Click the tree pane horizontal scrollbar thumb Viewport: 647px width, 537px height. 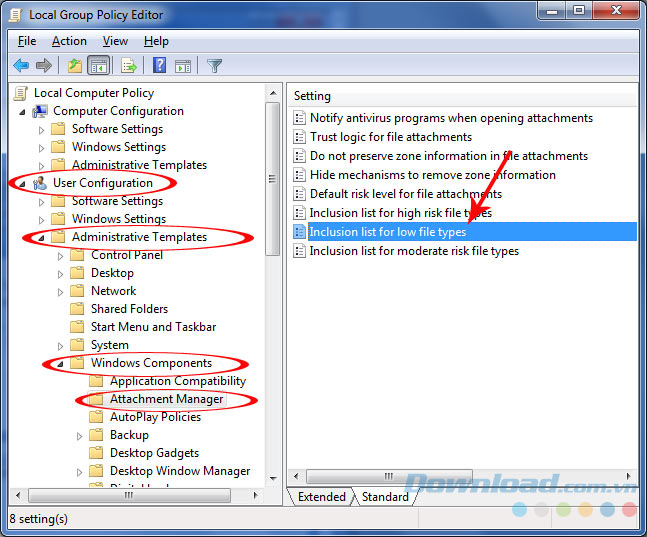coord(129,495)
